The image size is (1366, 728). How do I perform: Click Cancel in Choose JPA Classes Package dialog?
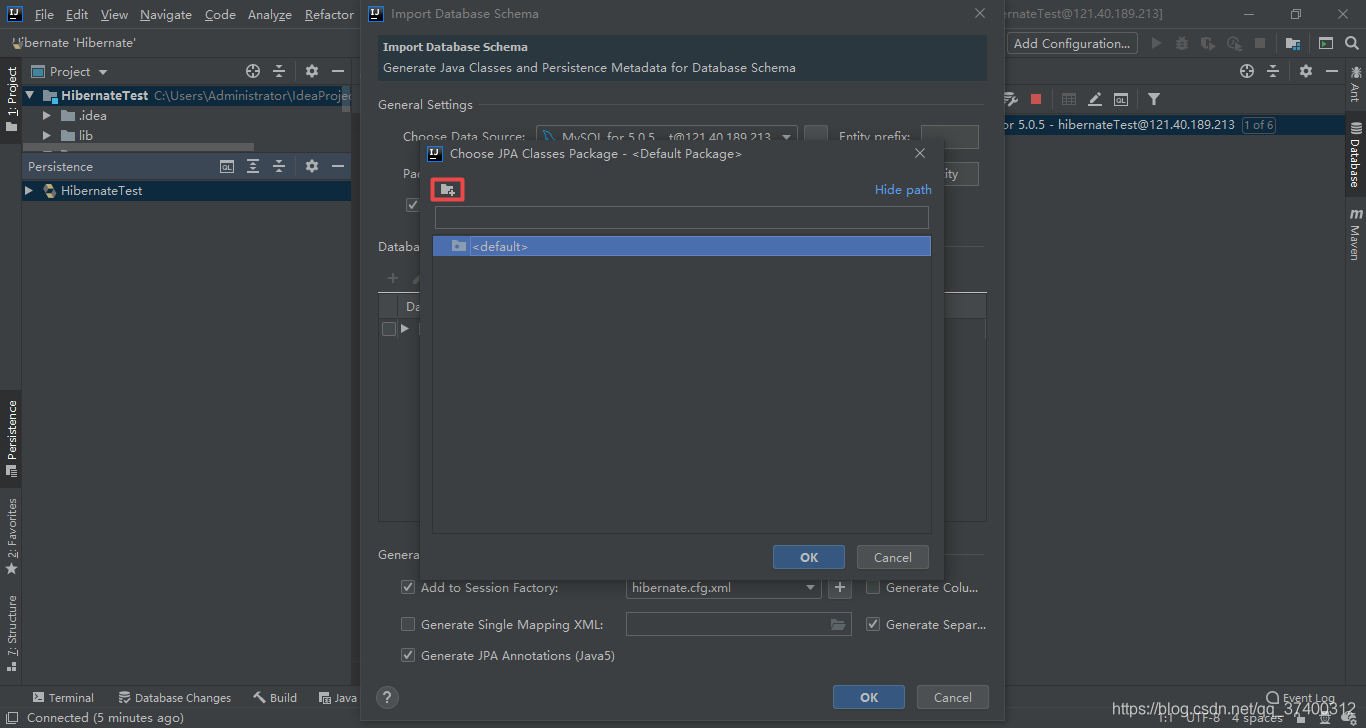click(x=892, y=557)
